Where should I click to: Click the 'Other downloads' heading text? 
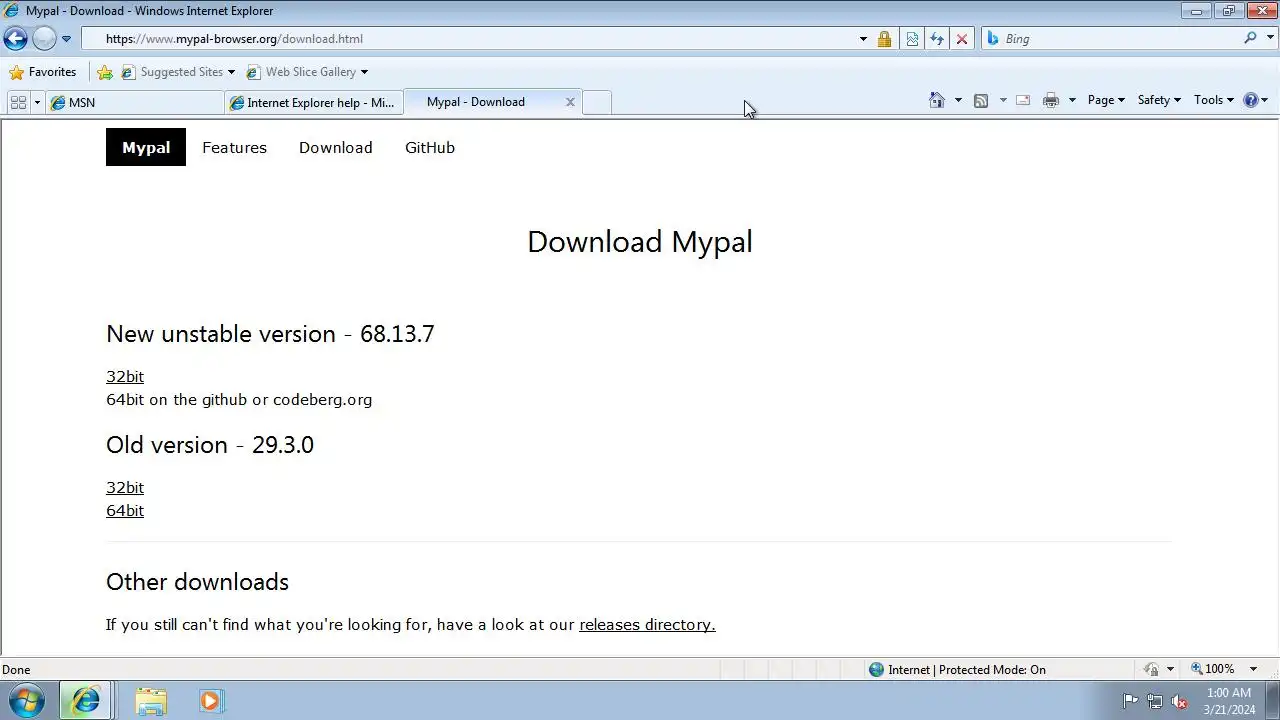[197, 582]
